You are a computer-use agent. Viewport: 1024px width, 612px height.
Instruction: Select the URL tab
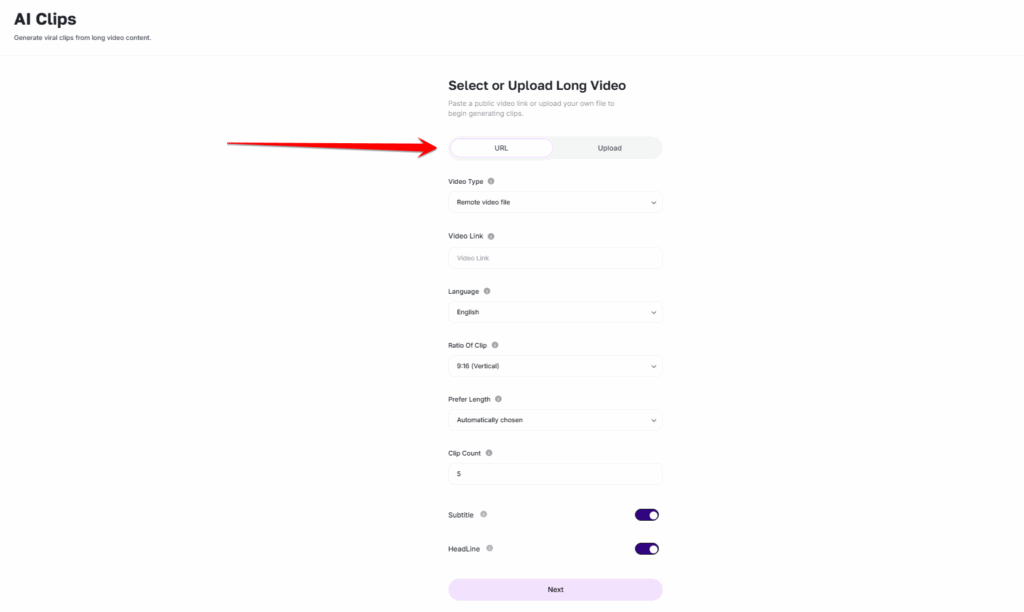pos(501,148)
